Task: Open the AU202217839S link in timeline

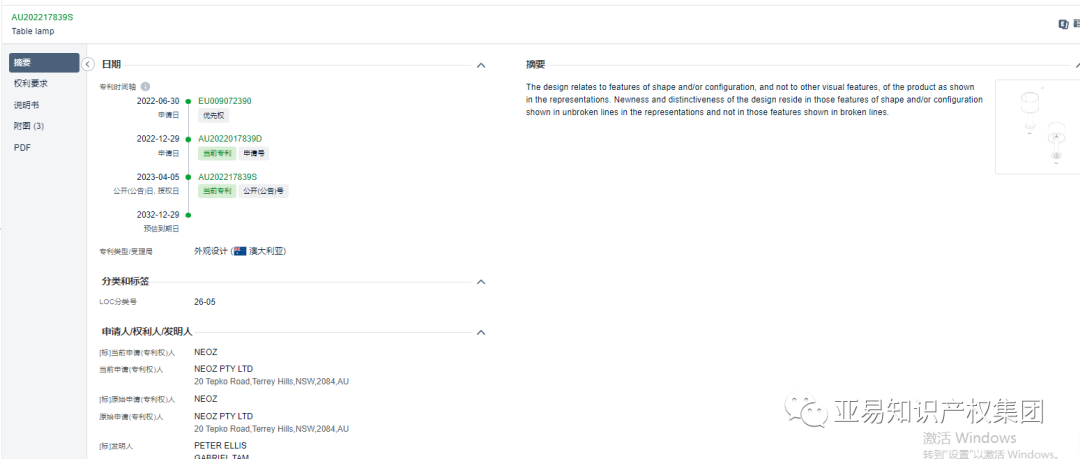Action: tap(227, 177)
